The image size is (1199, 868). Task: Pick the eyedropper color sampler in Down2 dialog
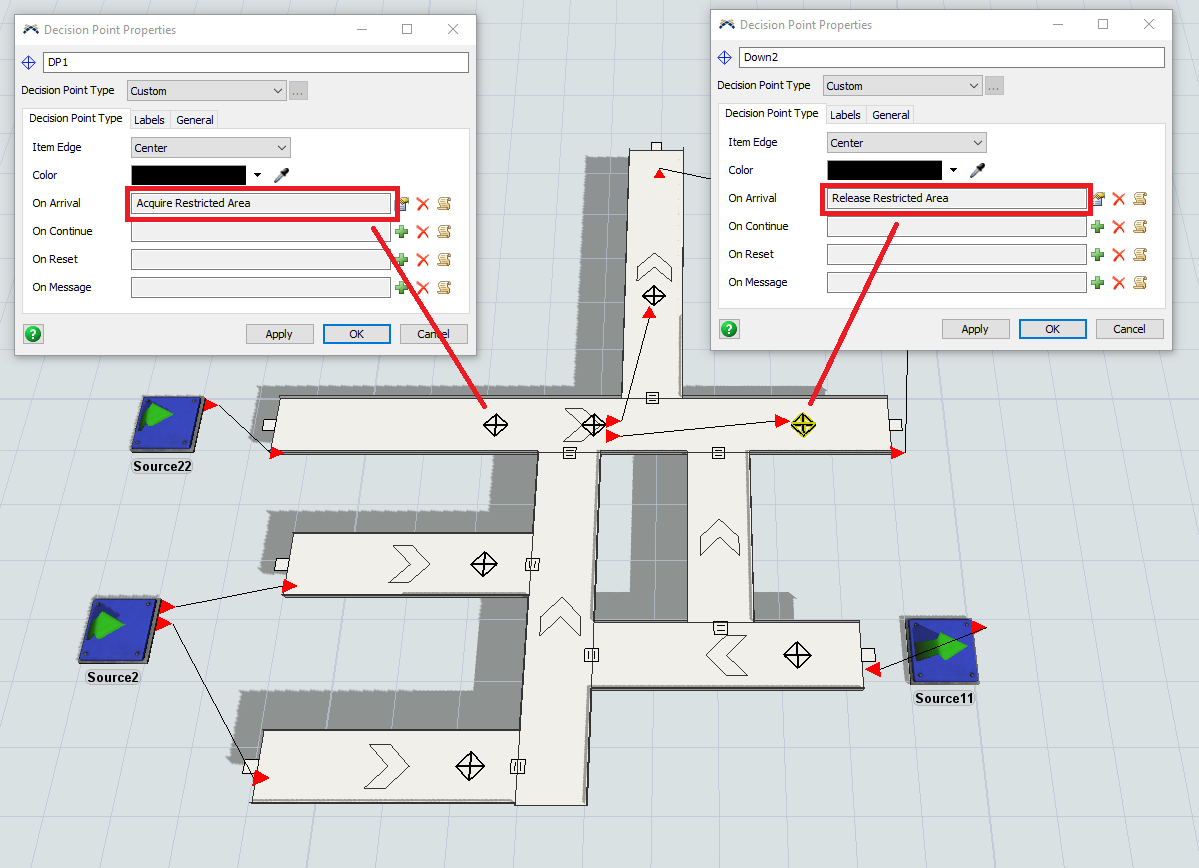pos(978,170)
